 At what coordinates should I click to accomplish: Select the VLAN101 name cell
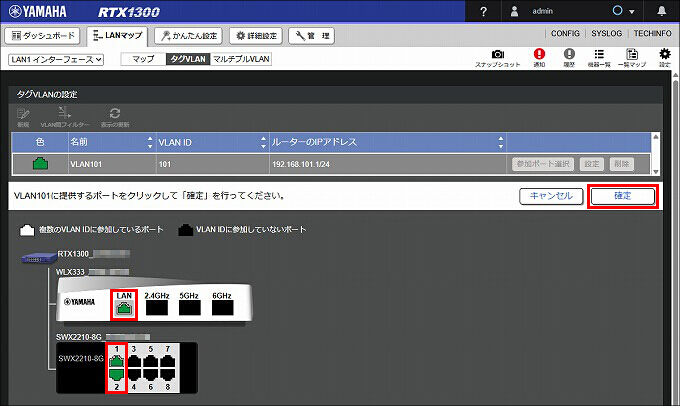click(x=112, y=164)
